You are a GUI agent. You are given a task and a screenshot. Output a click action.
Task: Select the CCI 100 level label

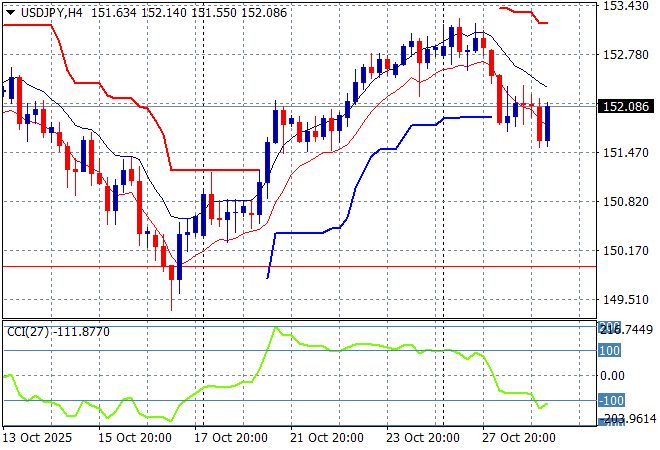click(609, 350)
